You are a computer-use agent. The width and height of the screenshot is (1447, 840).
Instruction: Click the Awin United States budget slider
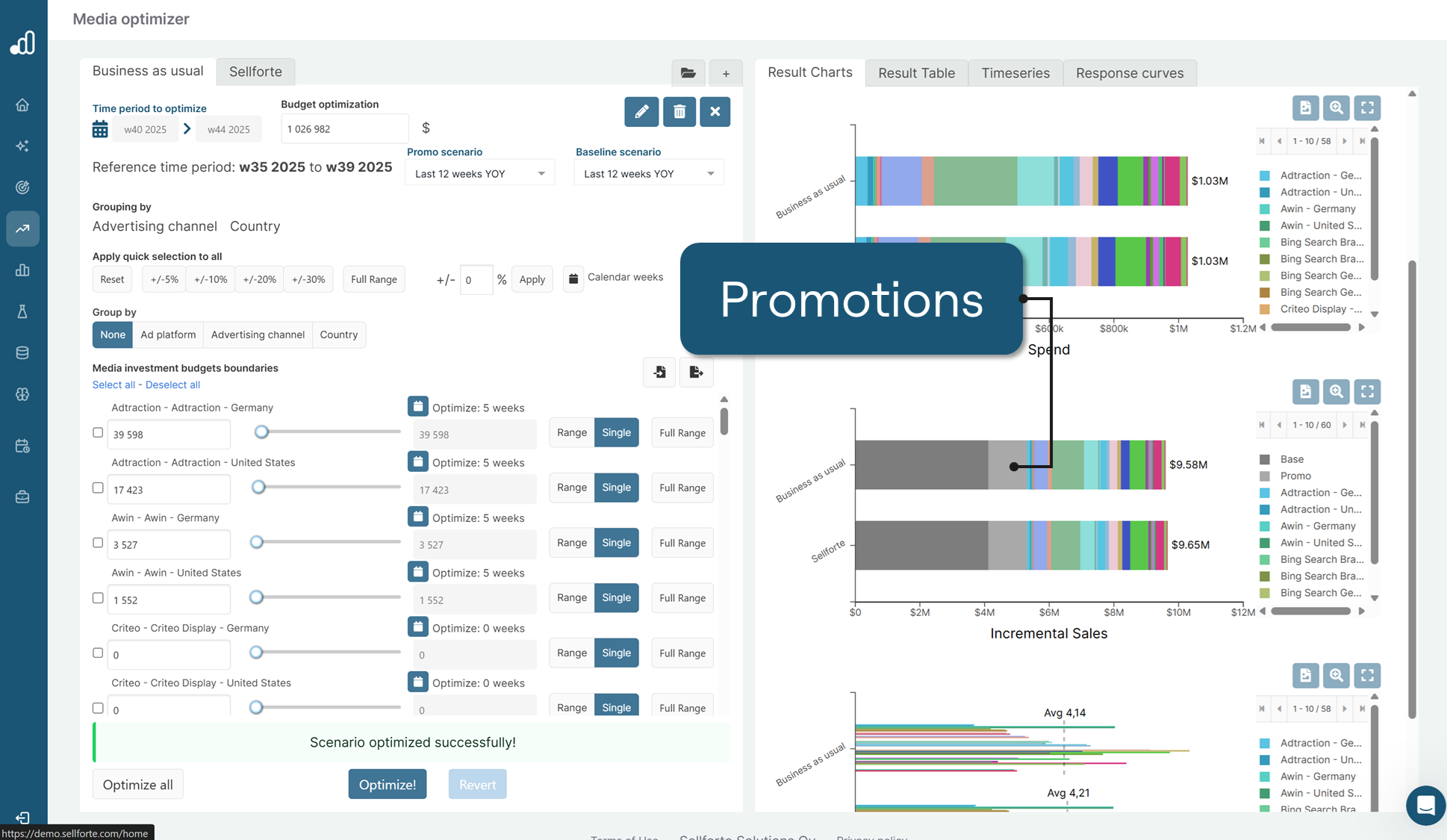pos(256,597)
